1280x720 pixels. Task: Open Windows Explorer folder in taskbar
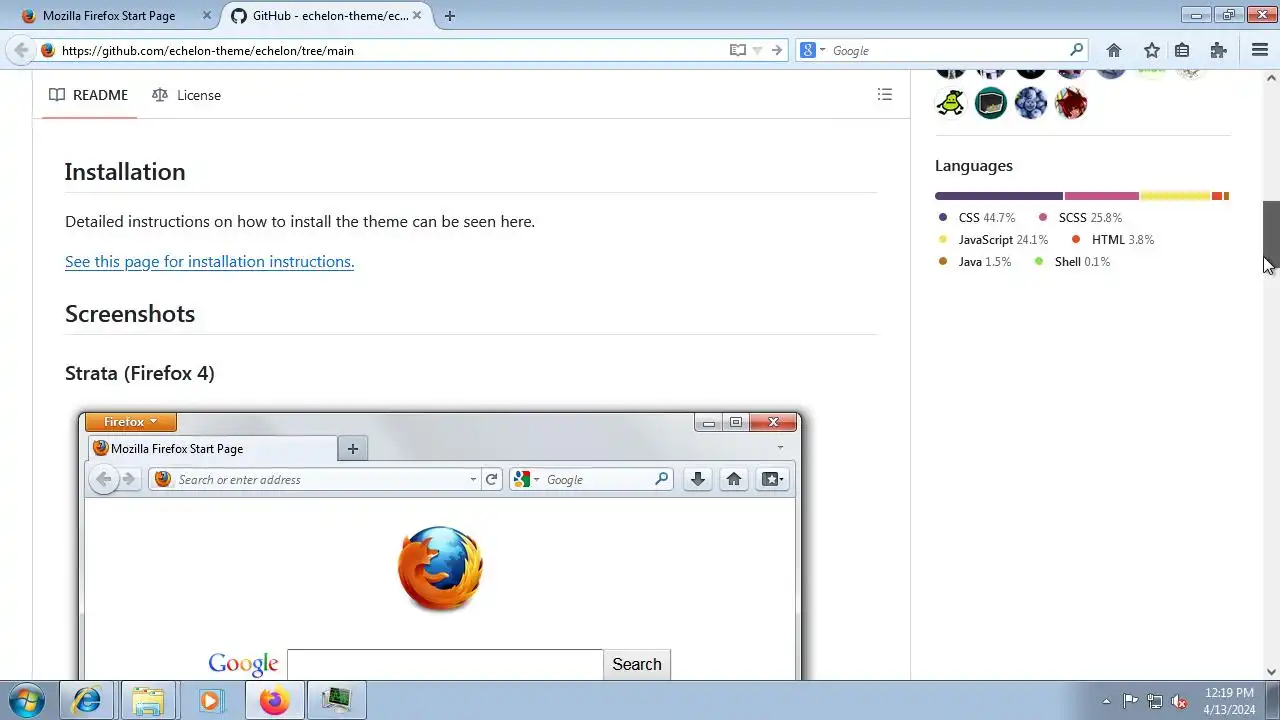(148, 700)
